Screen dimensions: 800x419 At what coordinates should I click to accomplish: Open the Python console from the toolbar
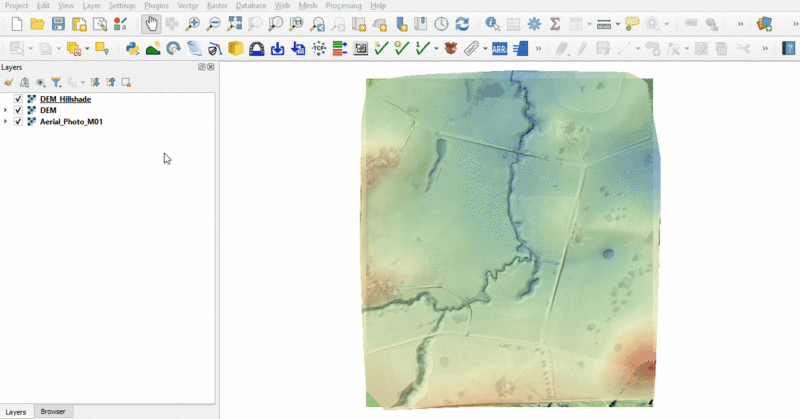pos(132,48)
